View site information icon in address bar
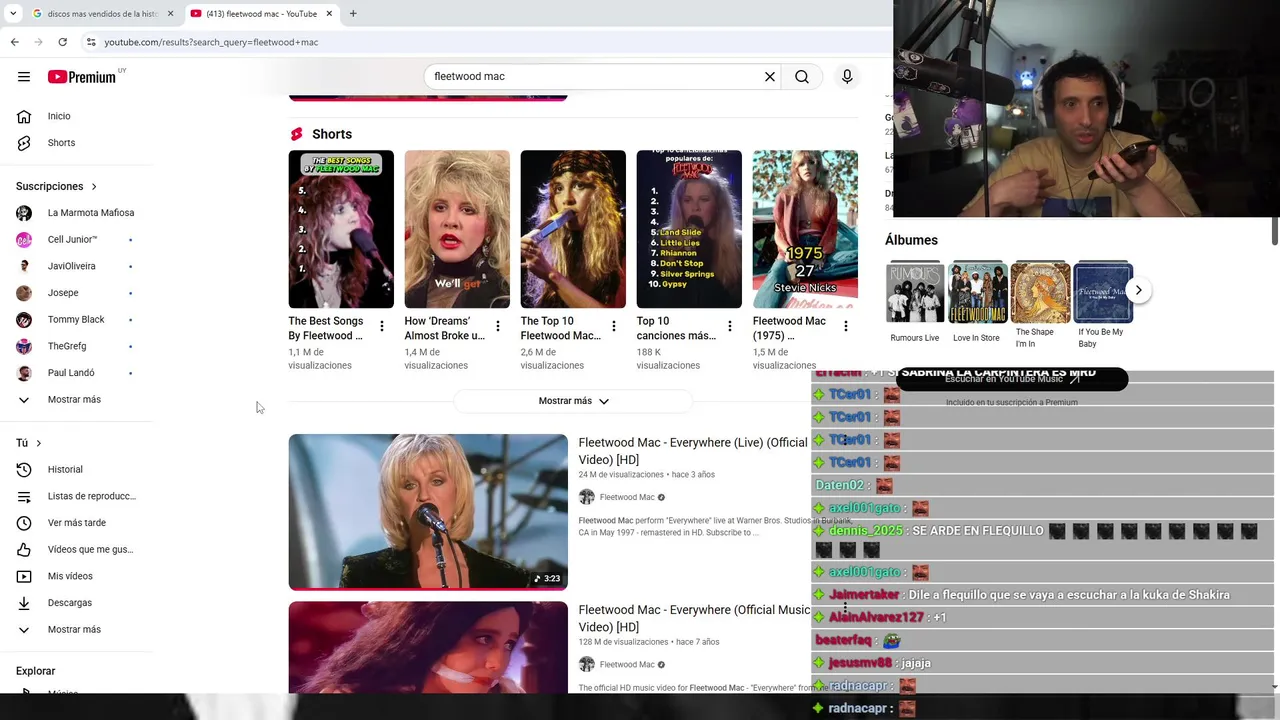The image size is (1280, 720). tap(90, 42)
